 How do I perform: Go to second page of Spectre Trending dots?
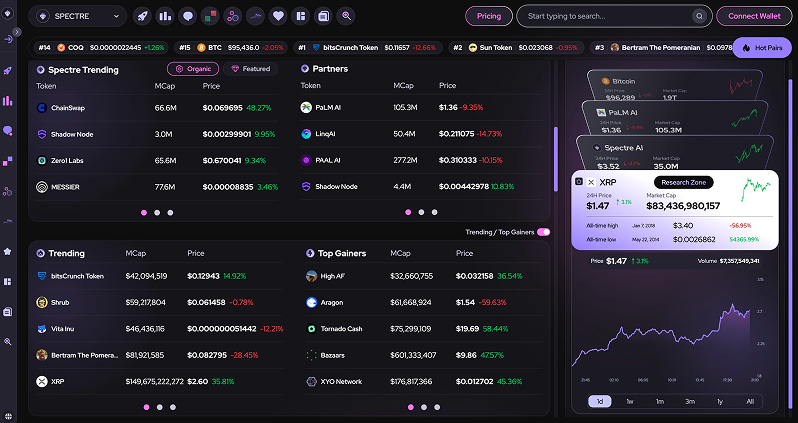click(157, 213)
